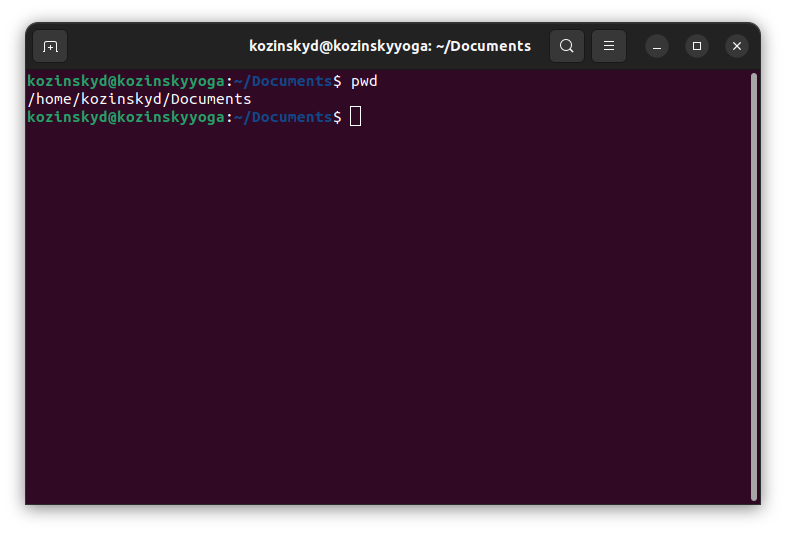Click the dollar sign before pwd

coord(337,81)
